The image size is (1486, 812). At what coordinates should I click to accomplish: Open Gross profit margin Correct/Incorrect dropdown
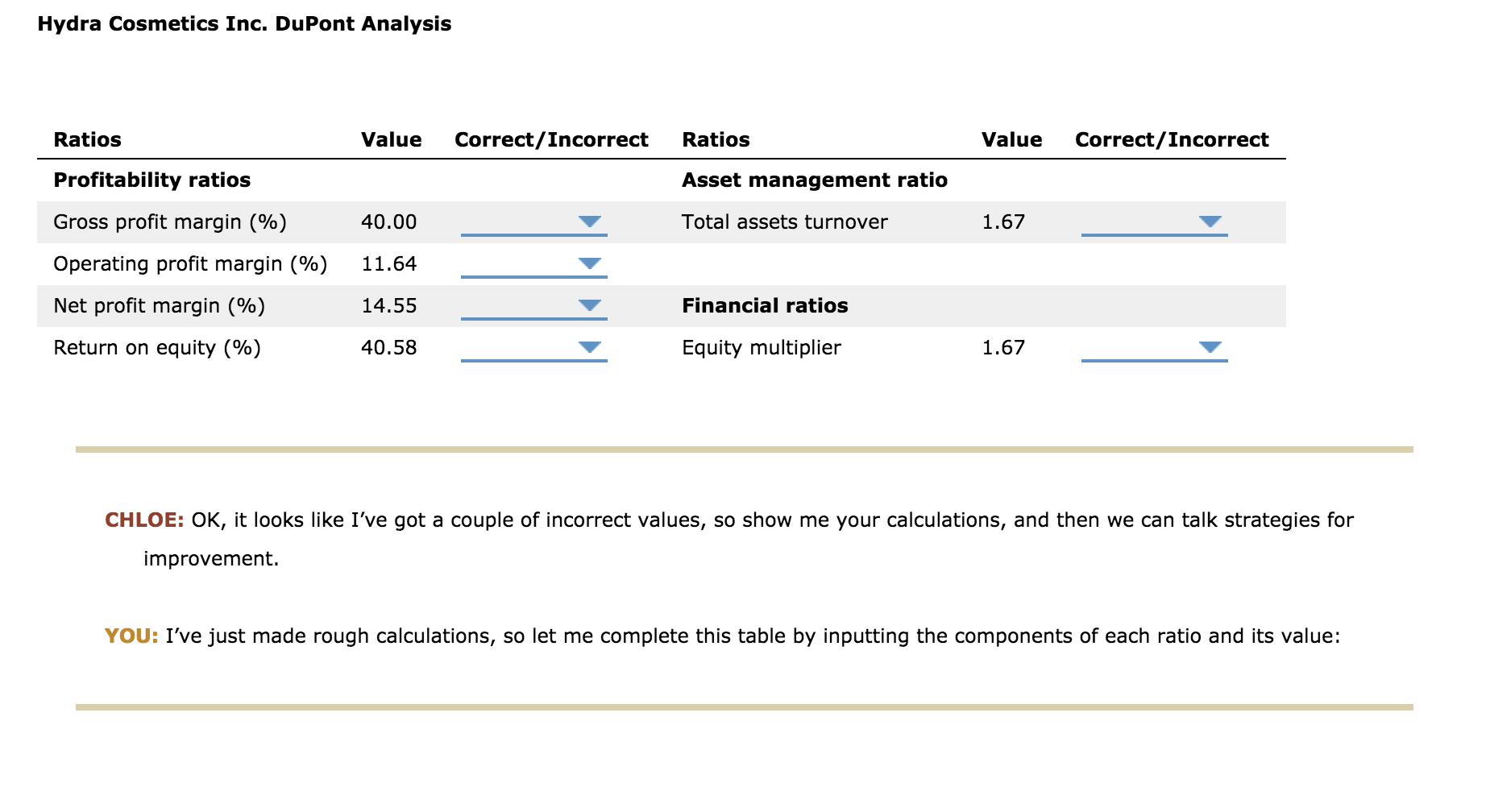pos(533,222)
